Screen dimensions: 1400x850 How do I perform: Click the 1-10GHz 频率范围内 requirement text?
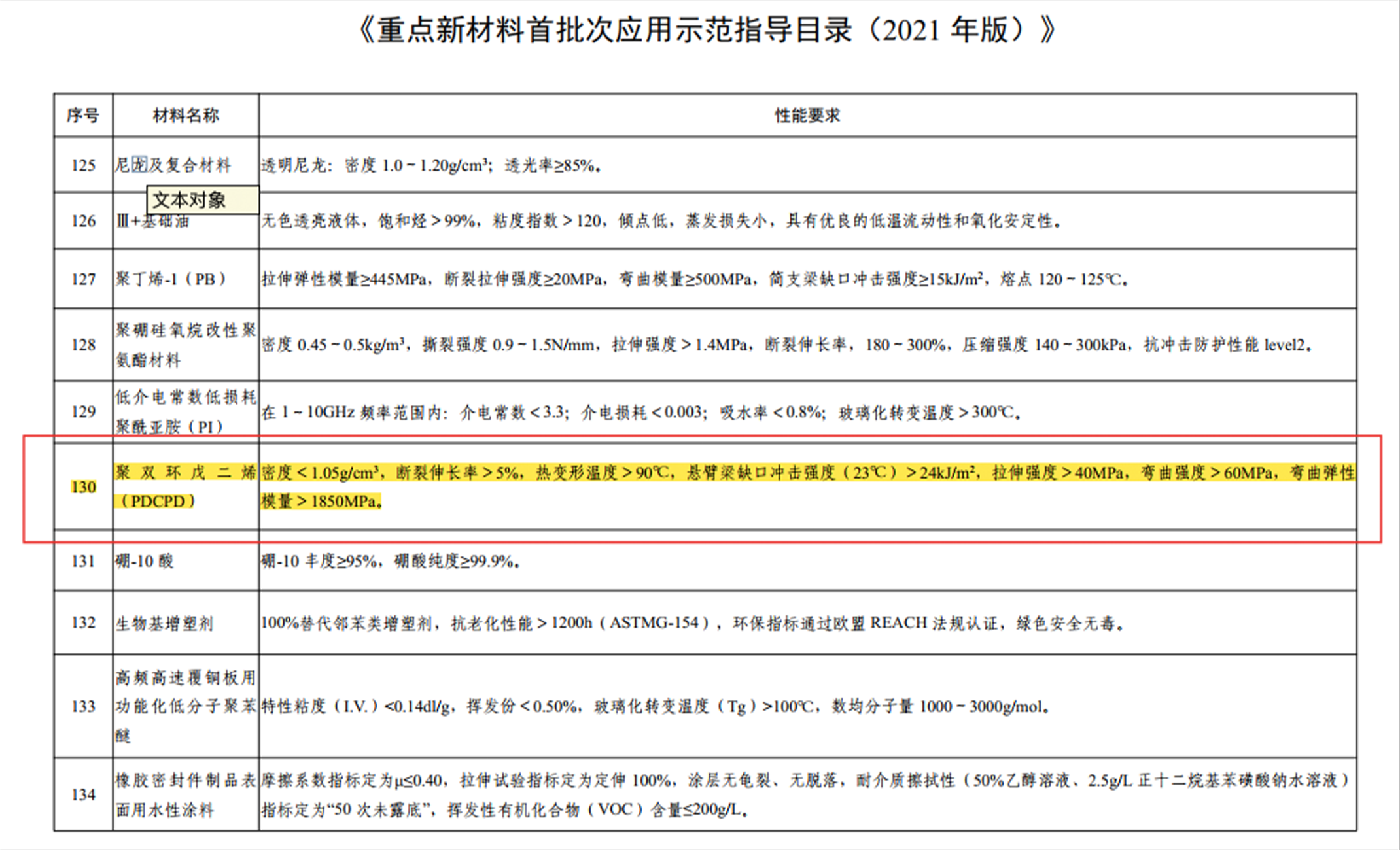(641, 412)
